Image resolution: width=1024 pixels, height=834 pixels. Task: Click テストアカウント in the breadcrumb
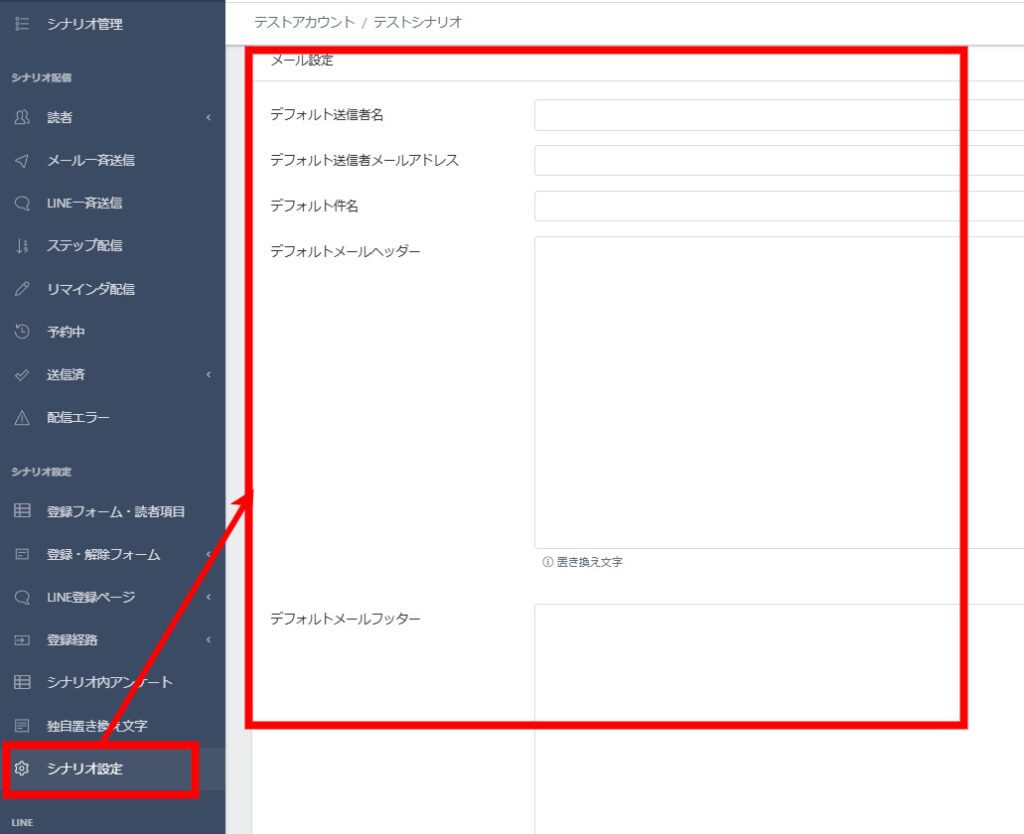(304, 22)
